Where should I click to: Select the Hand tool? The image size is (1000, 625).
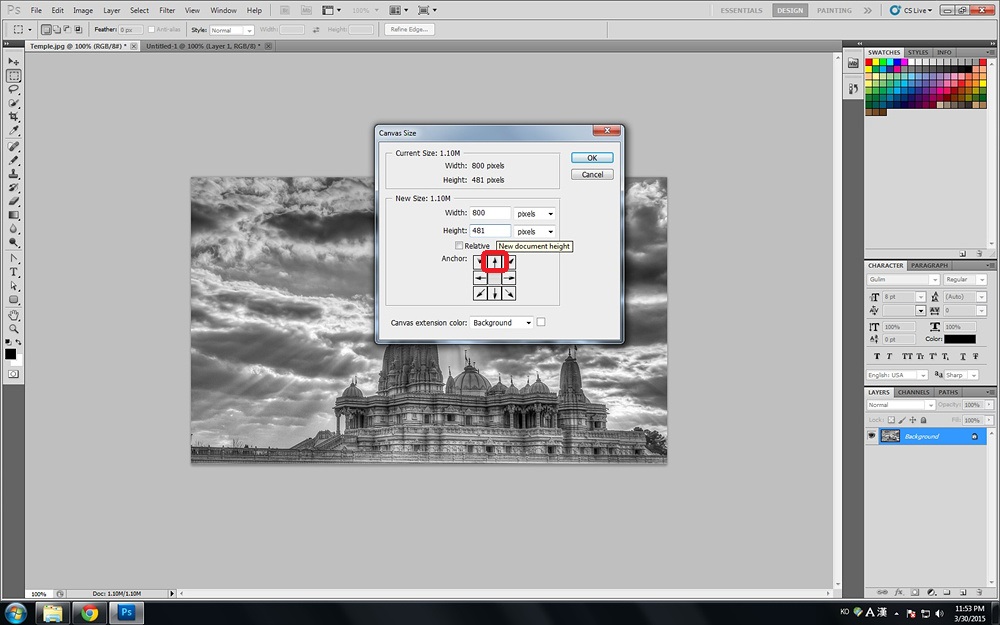(14, 314)
